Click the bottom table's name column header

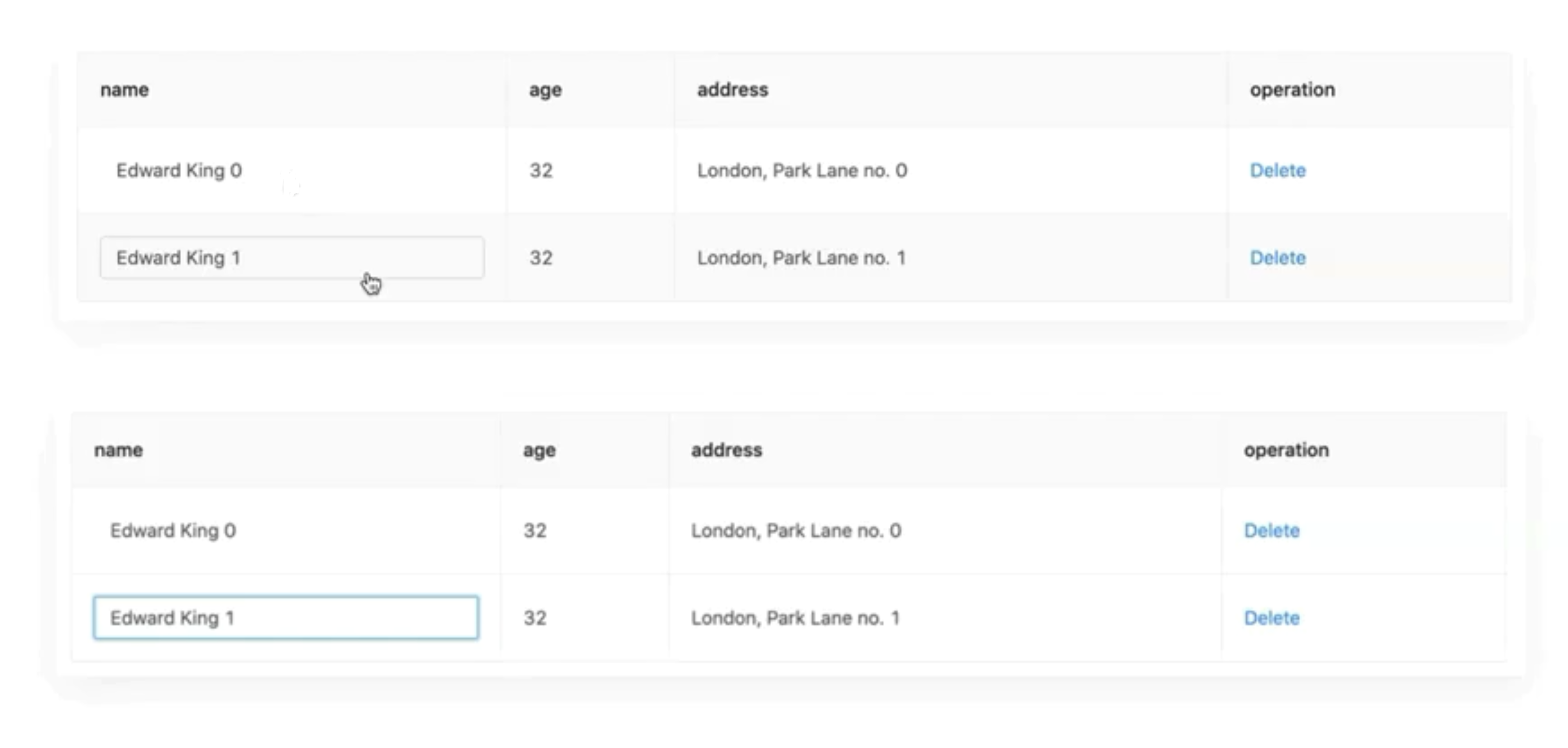(119, 450)
